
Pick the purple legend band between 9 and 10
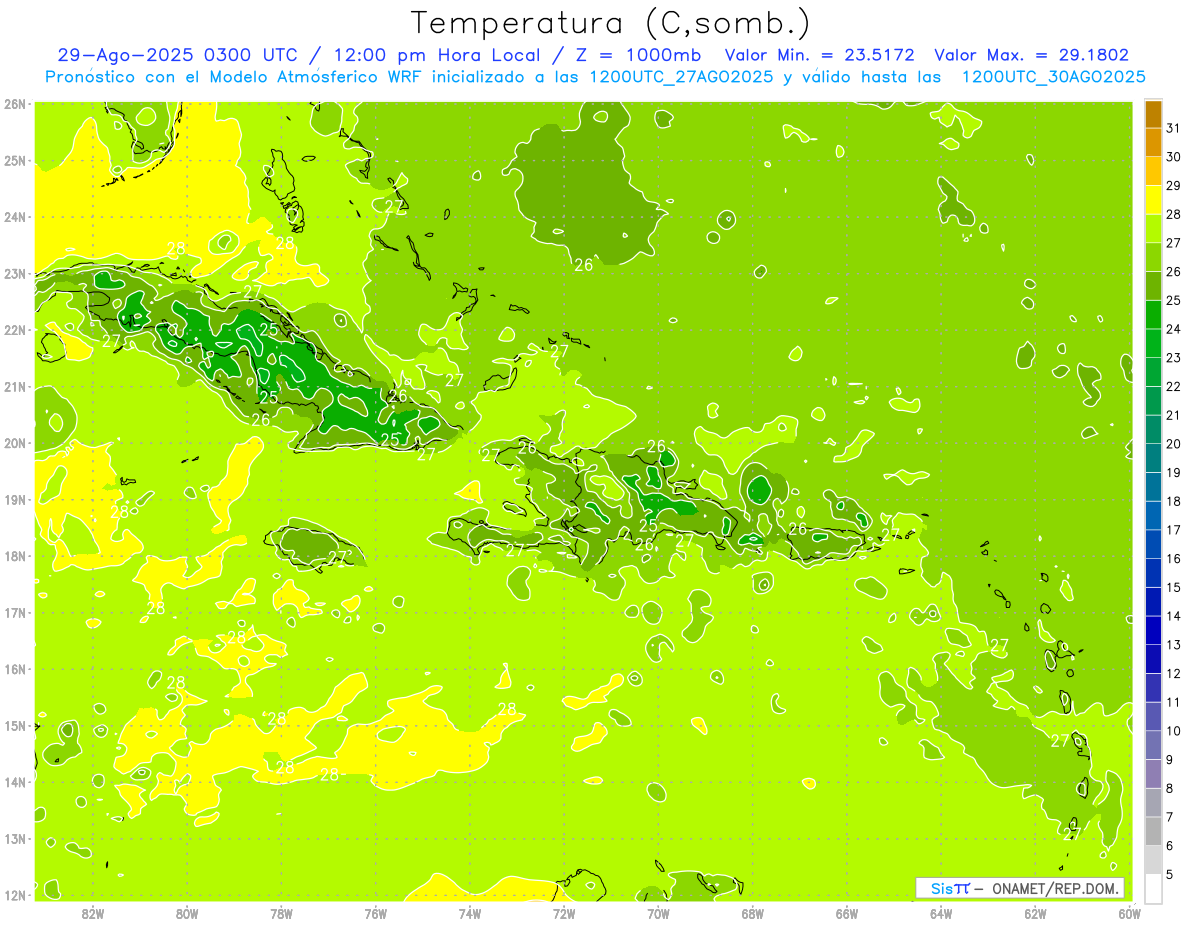click(x=1153, y=745)
